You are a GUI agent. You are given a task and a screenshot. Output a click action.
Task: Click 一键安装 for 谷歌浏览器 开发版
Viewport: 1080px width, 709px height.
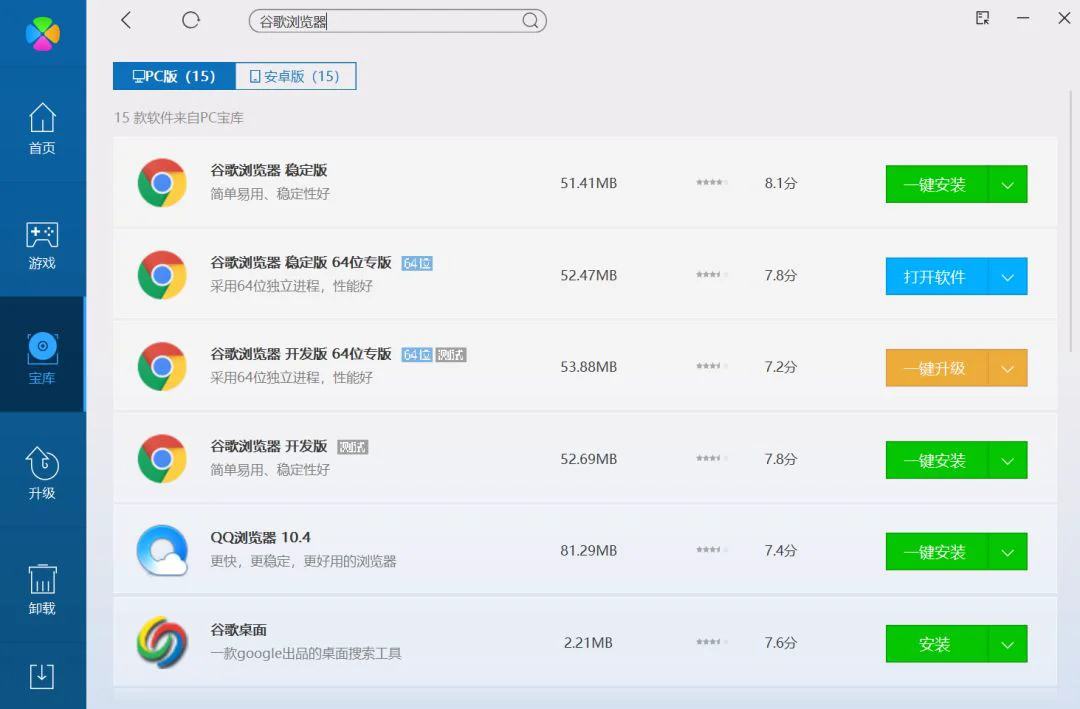pos(937,460)
